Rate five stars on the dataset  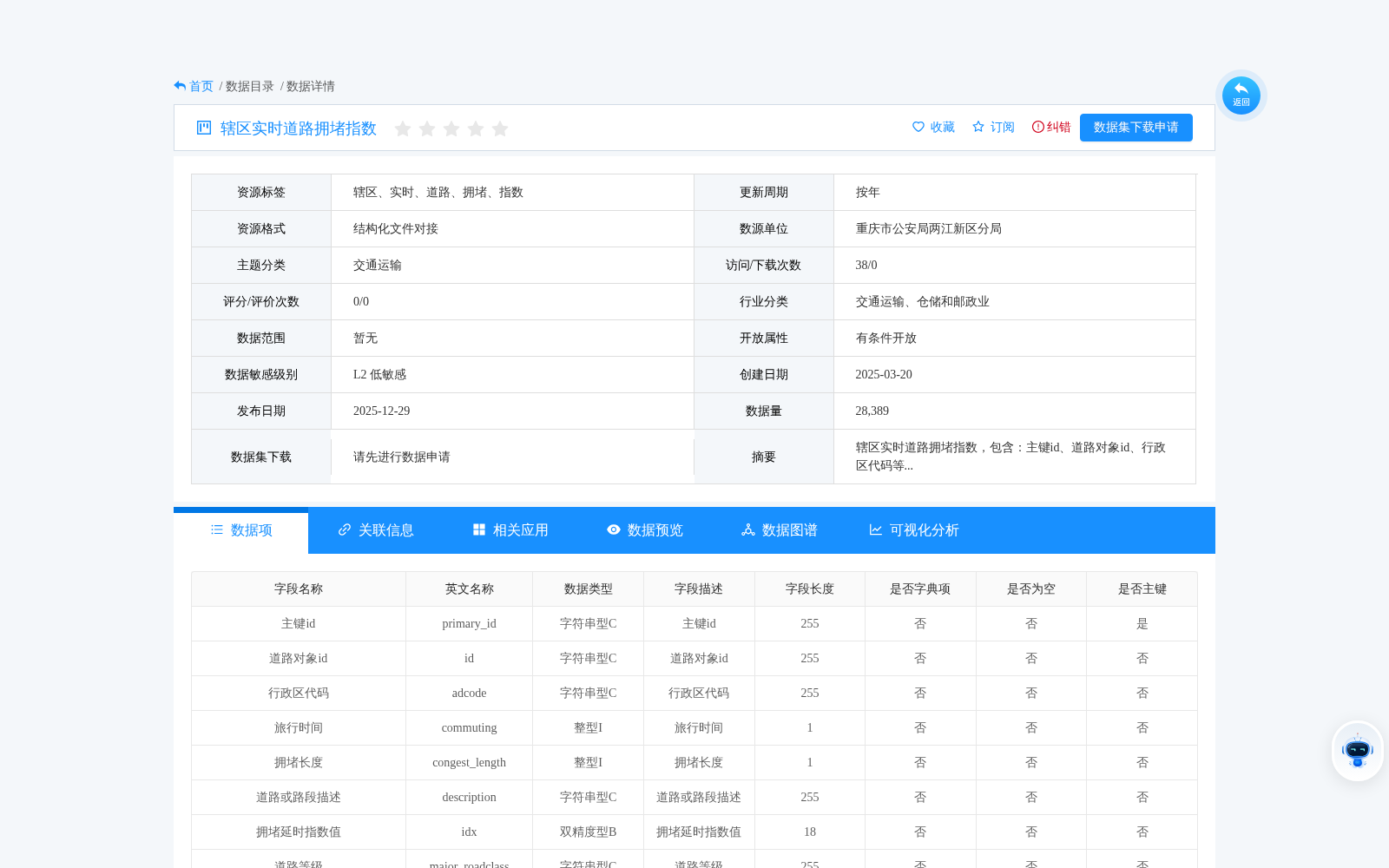500,128
